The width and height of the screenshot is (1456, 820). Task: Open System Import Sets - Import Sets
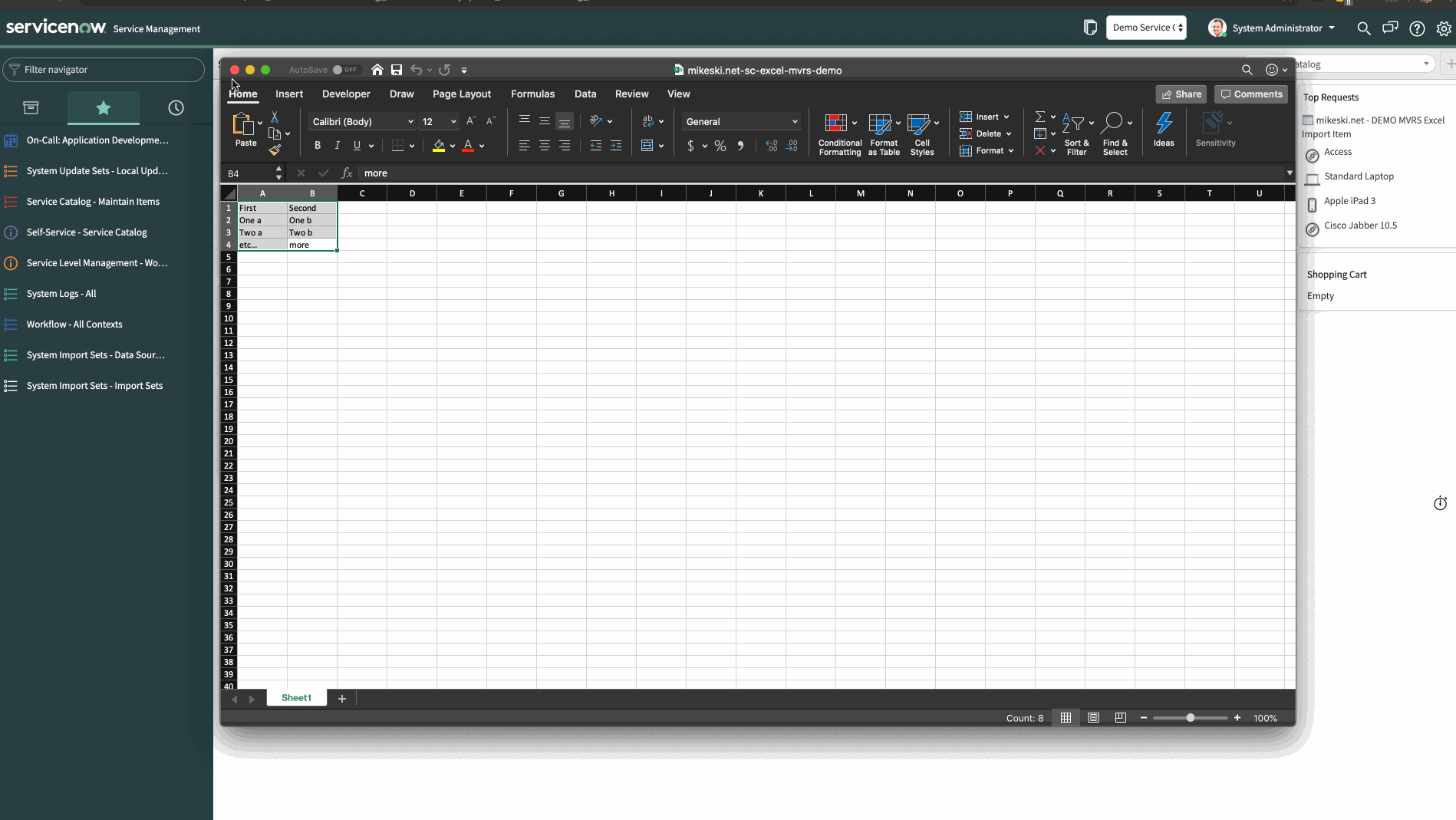click(94, 385)
